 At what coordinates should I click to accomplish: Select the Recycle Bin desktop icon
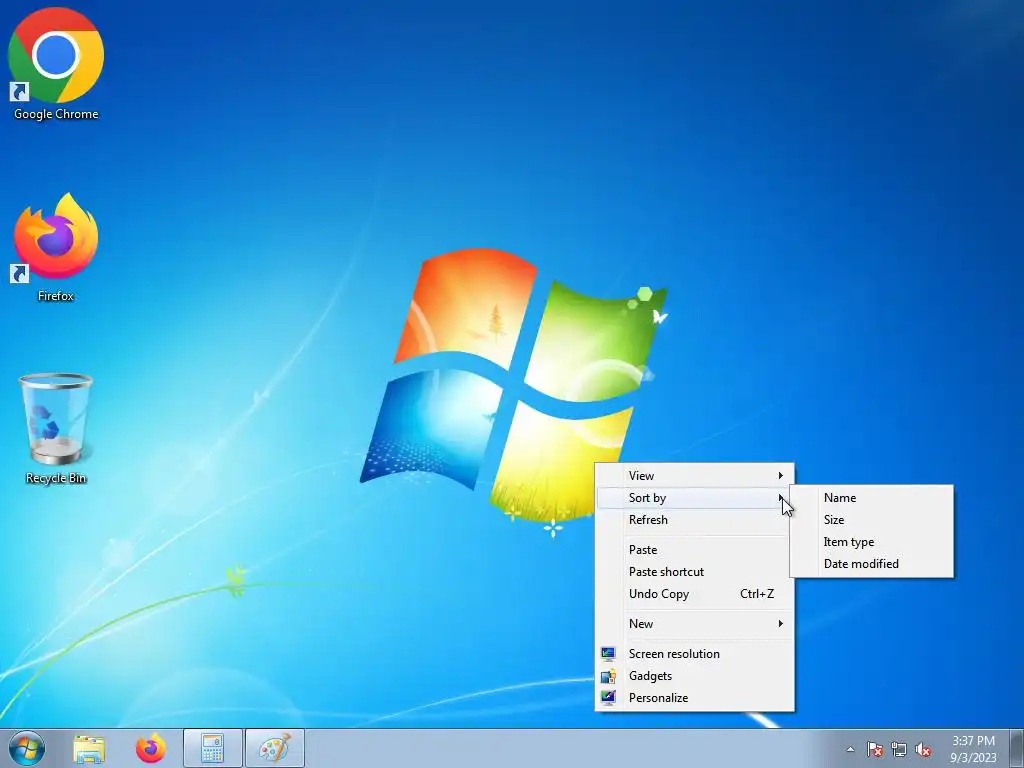tap(56, 428)
